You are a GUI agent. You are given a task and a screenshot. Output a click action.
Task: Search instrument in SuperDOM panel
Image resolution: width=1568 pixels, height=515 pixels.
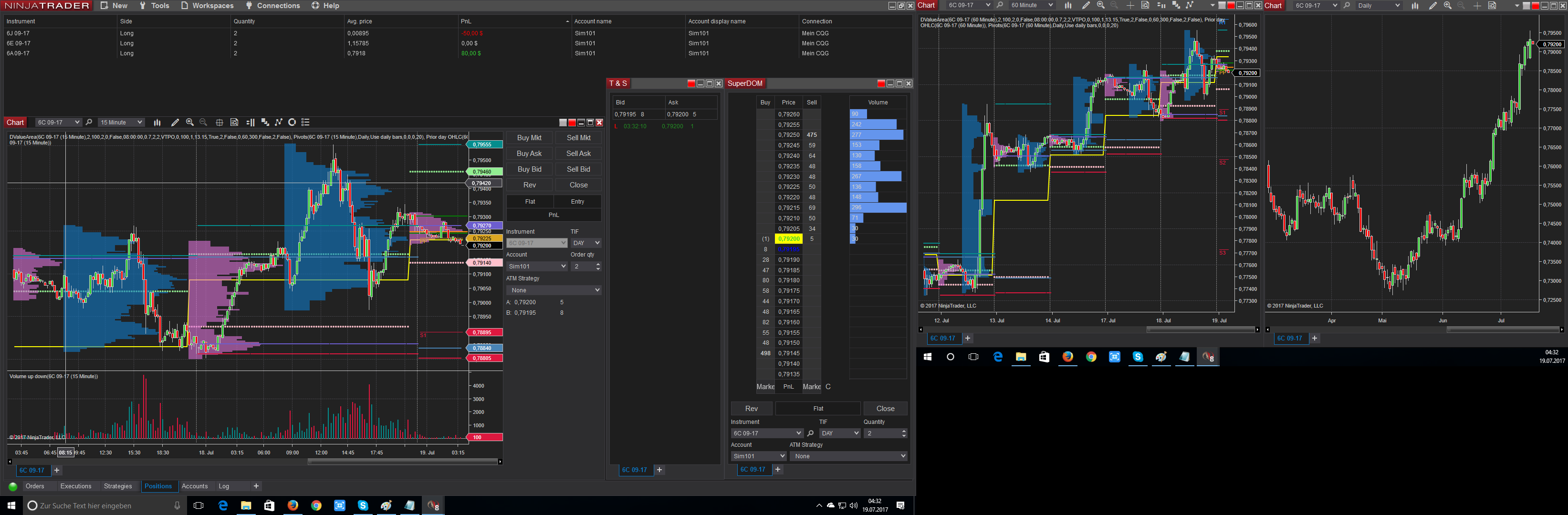810,433
